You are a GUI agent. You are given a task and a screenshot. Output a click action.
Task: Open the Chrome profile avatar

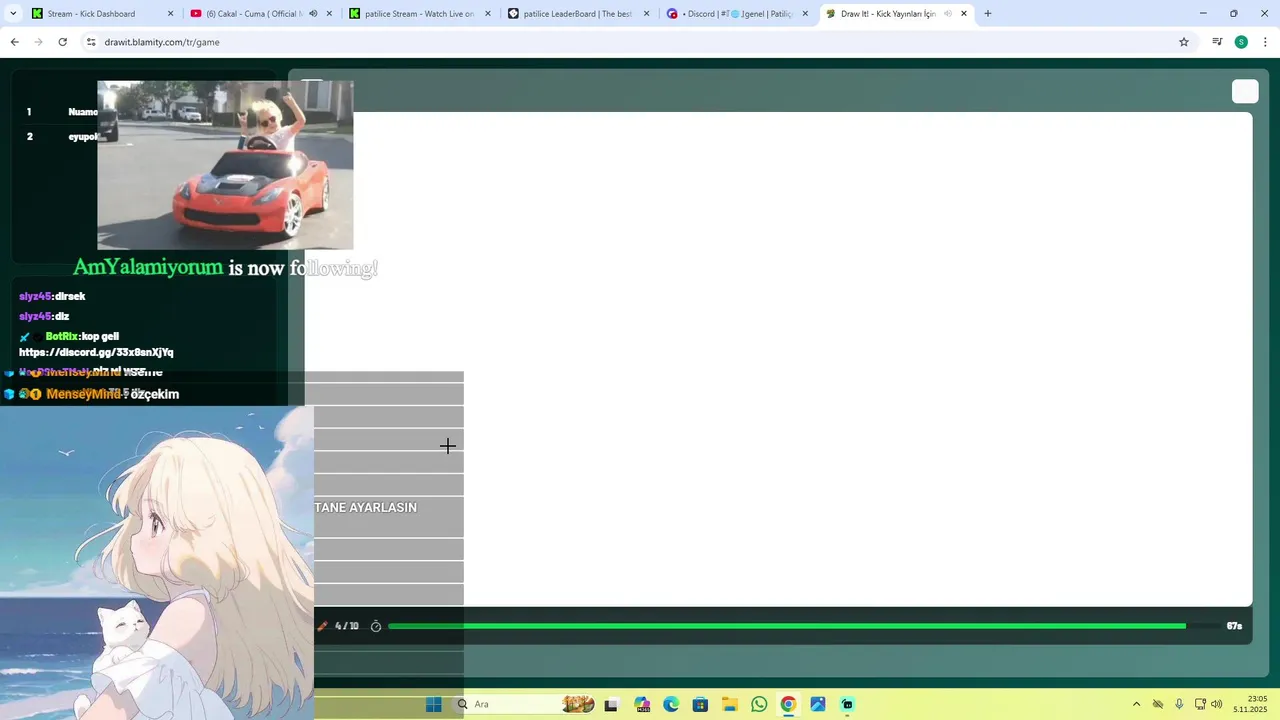click(x=1241, y=42)
